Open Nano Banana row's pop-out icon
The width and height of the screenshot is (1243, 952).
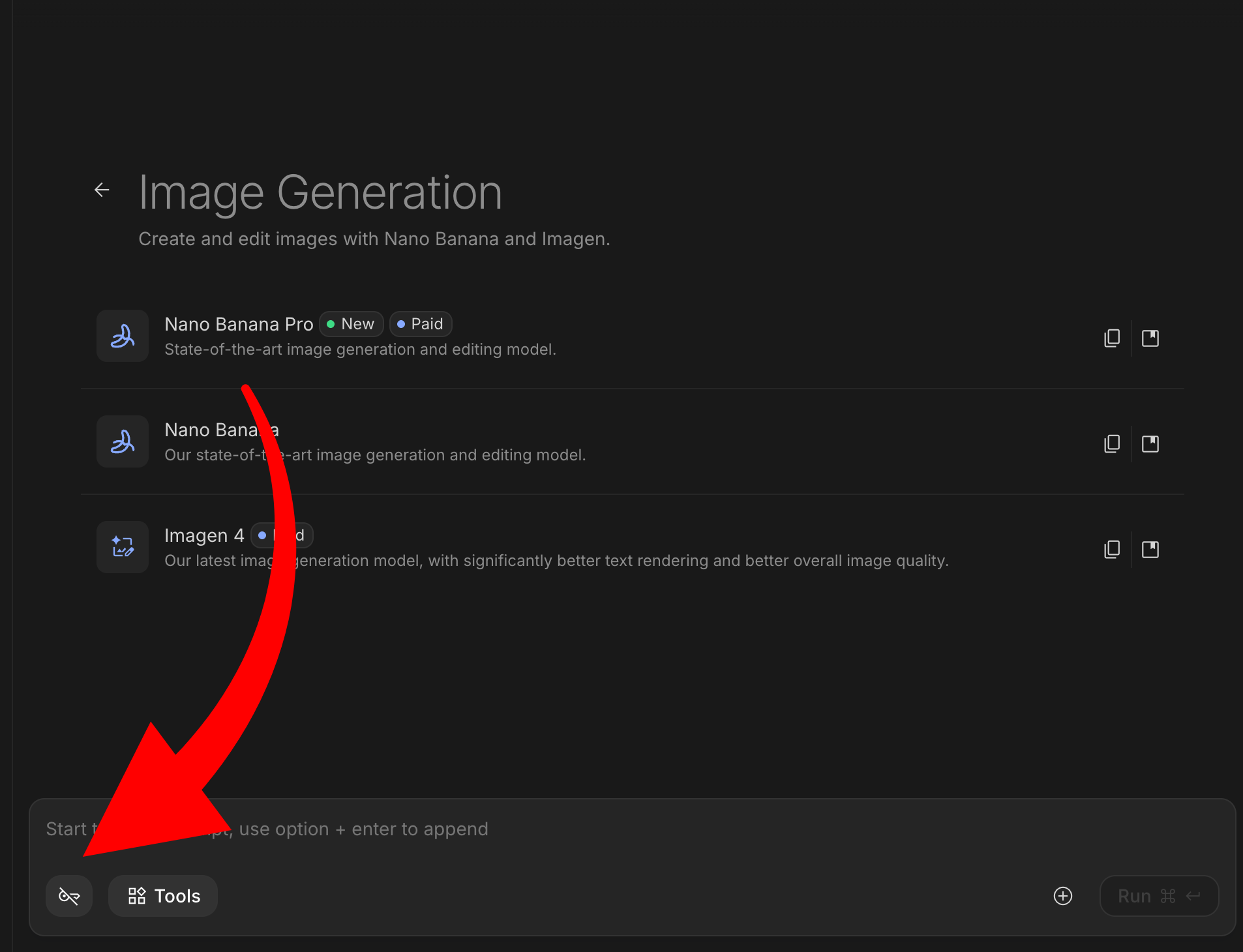(x=1150, y=444)
